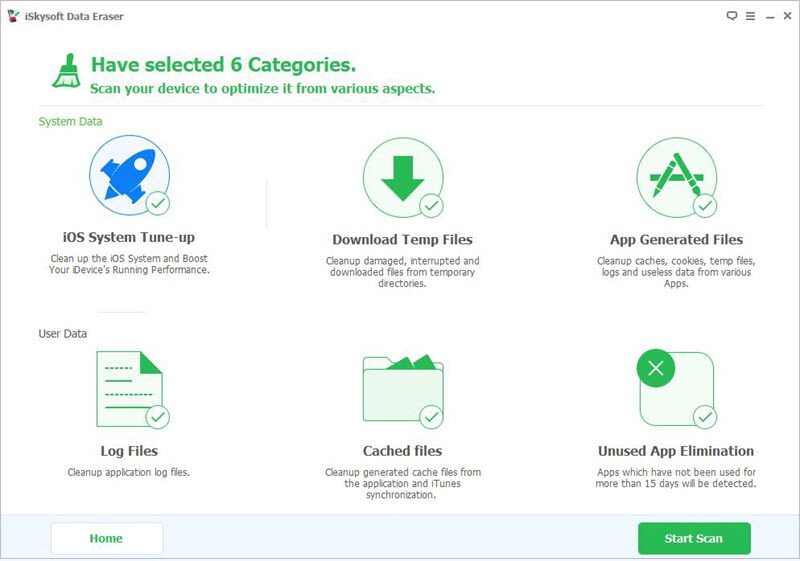Click the 'Log Files' title
This screenshot has width=800, height=561.
point(129,451)
